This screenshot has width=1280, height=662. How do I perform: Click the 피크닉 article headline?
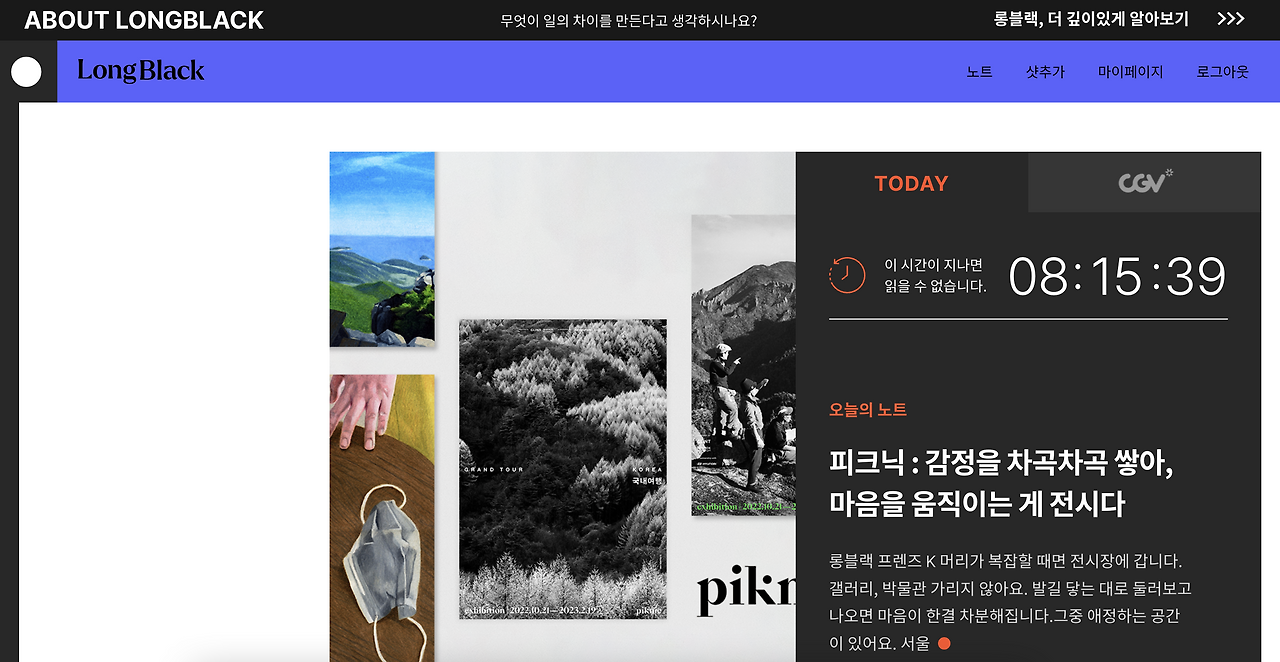coord(1001,483)
